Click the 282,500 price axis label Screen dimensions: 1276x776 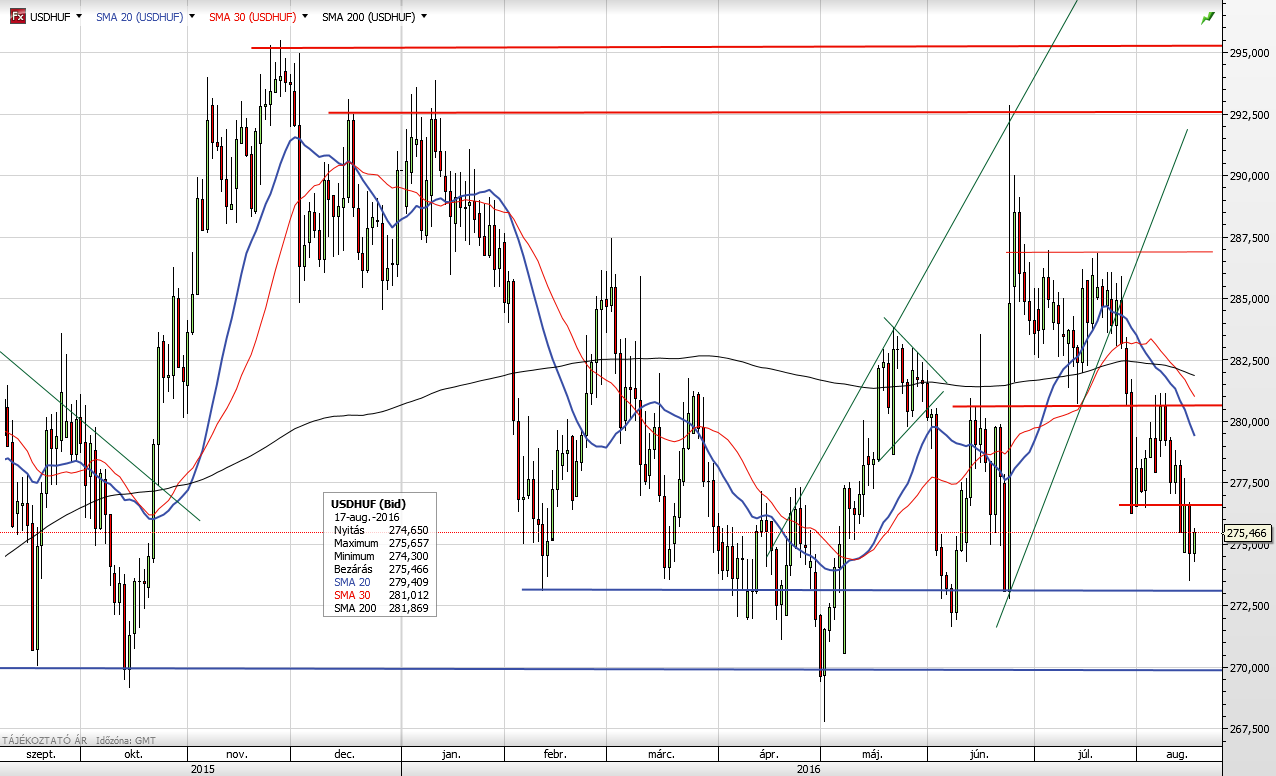click(1247, 361)
